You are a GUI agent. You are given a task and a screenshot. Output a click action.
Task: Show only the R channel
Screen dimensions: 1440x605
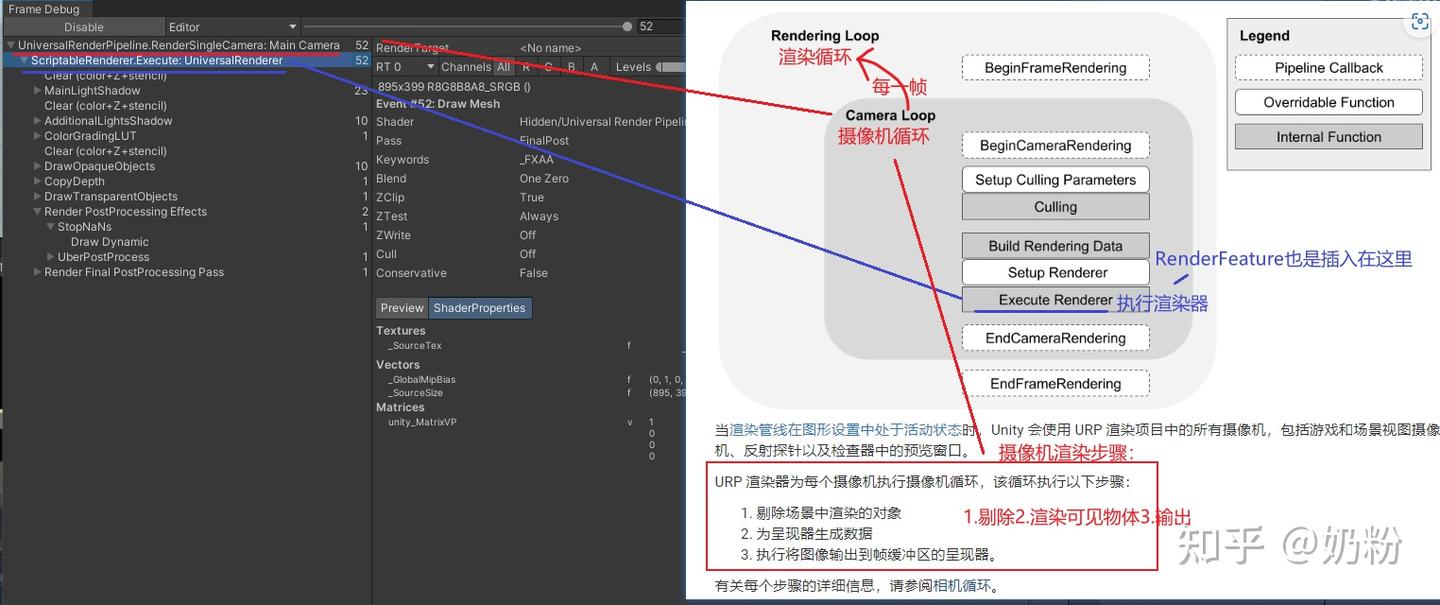pos(526,67)
